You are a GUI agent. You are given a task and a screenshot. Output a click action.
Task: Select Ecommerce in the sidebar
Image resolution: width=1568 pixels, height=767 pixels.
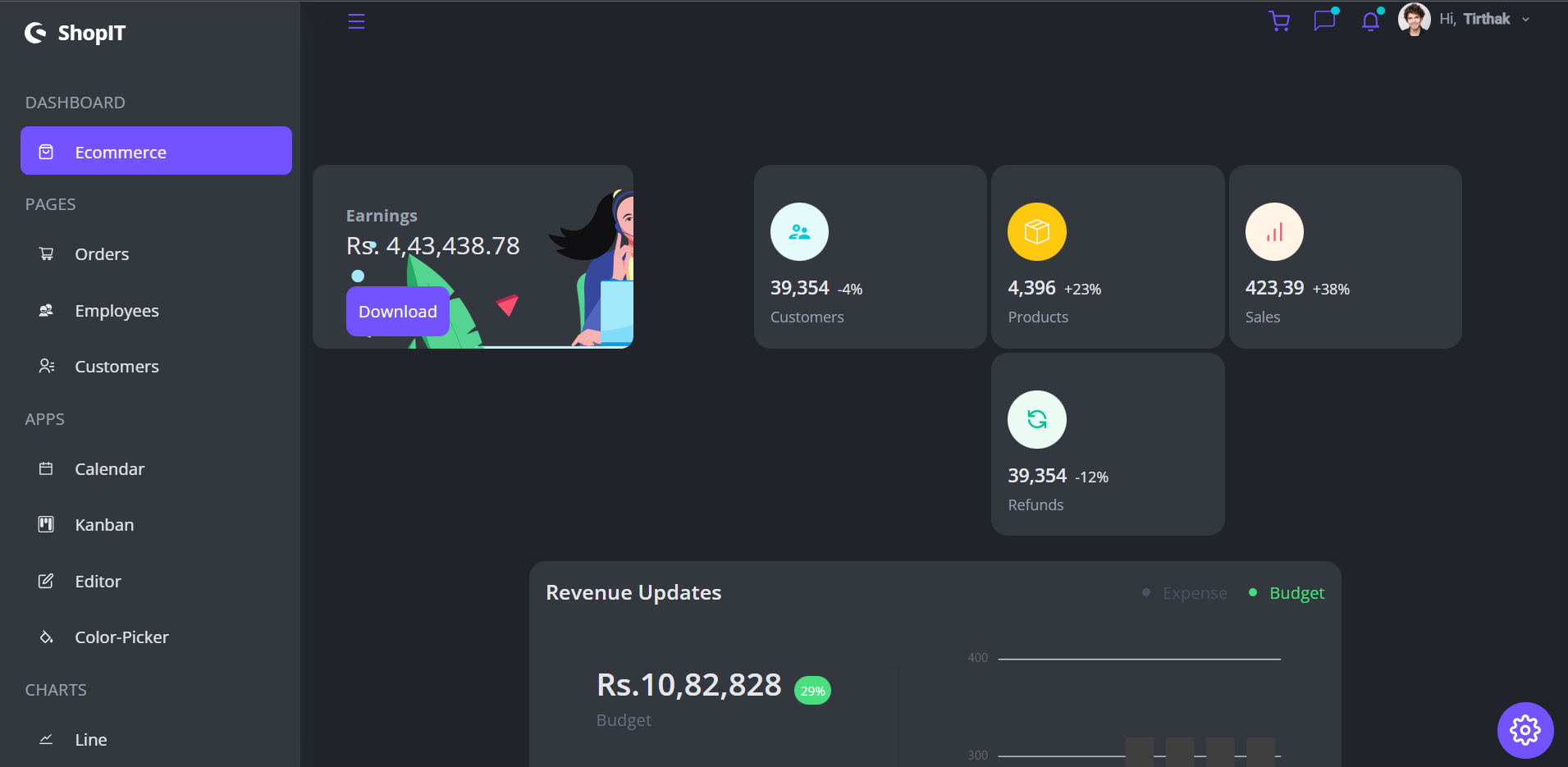(x=156, y=151)
